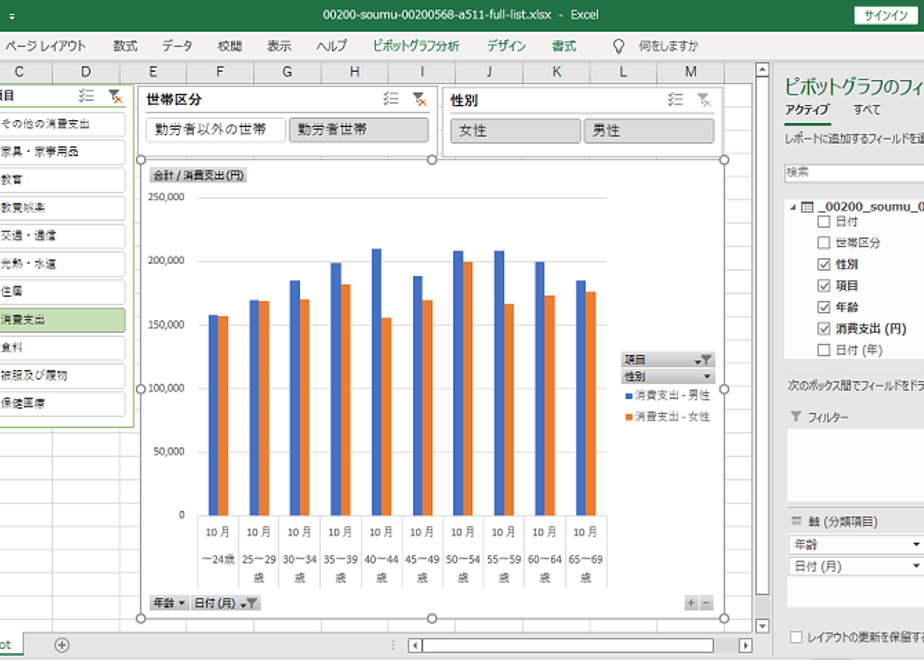Expand the entire chart field with plus button
Screen dimensions: 924x660
pos(691,602)
